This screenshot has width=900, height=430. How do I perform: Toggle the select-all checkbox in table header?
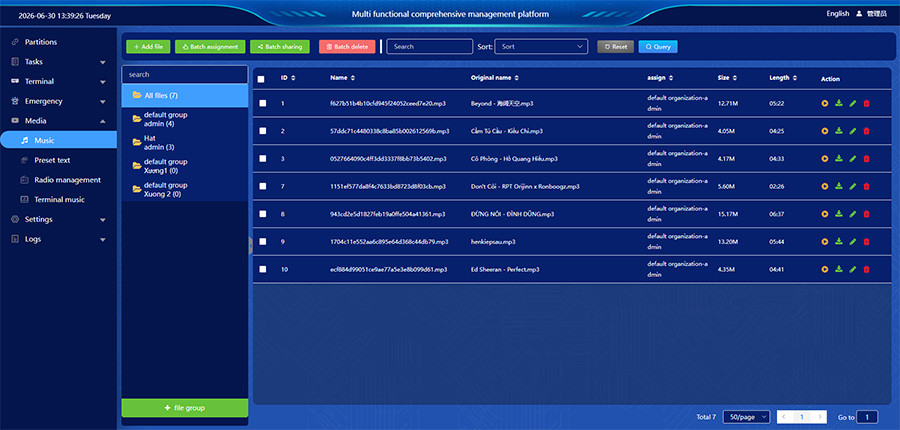[261, 79]
